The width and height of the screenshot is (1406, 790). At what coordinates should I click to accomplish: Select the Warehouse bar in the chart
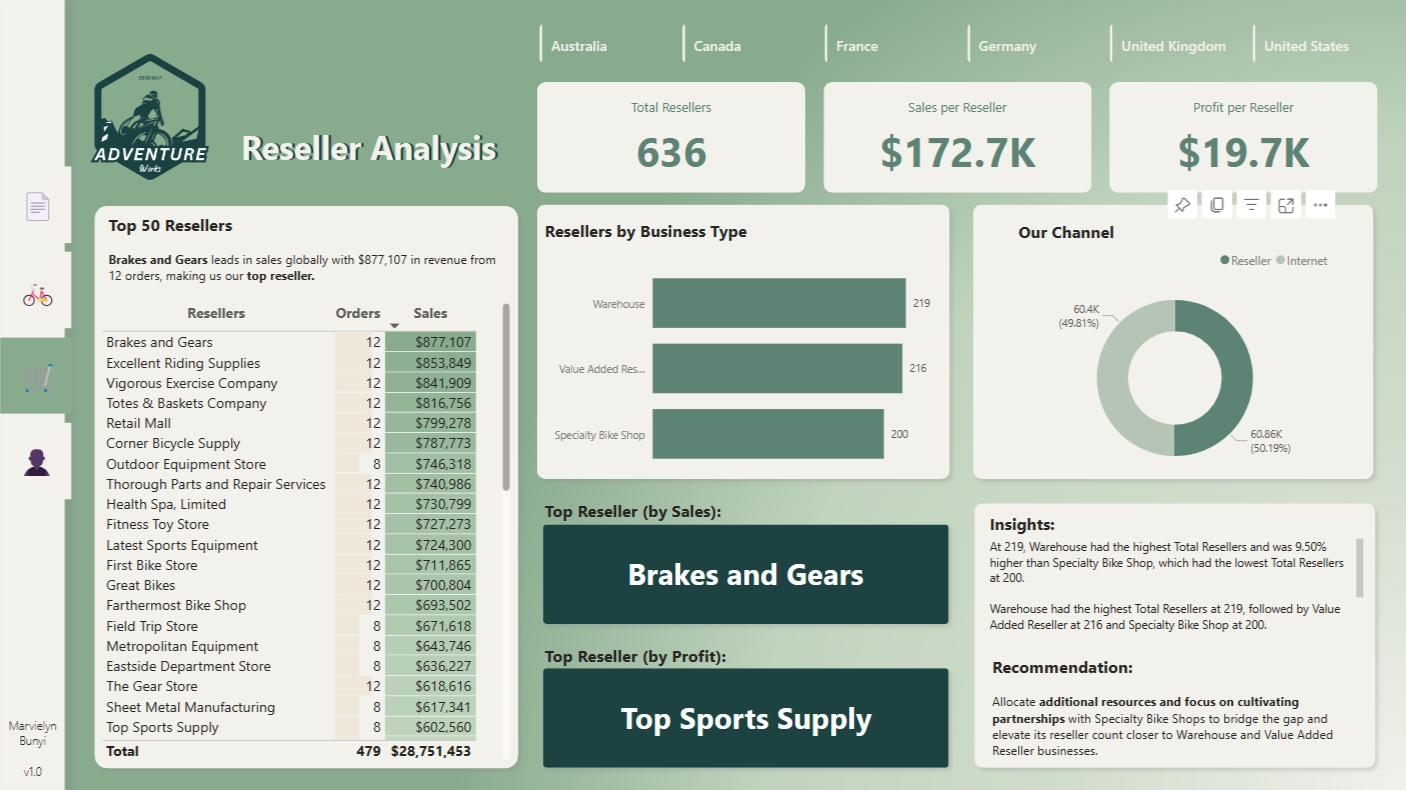point(779,303)
